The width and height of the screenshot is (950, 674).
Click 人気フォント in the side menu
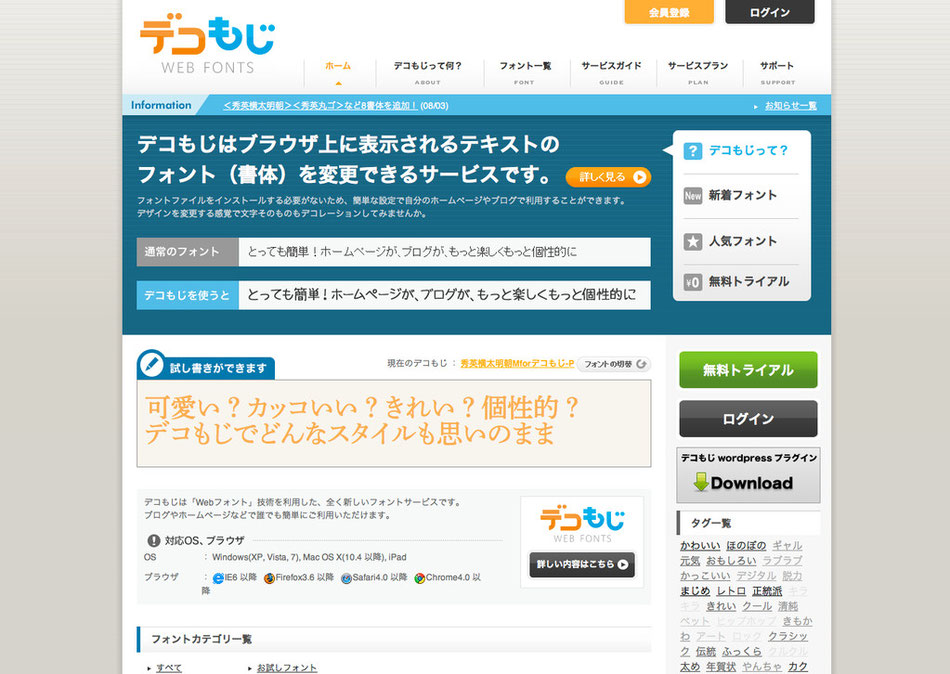(742, 242)
